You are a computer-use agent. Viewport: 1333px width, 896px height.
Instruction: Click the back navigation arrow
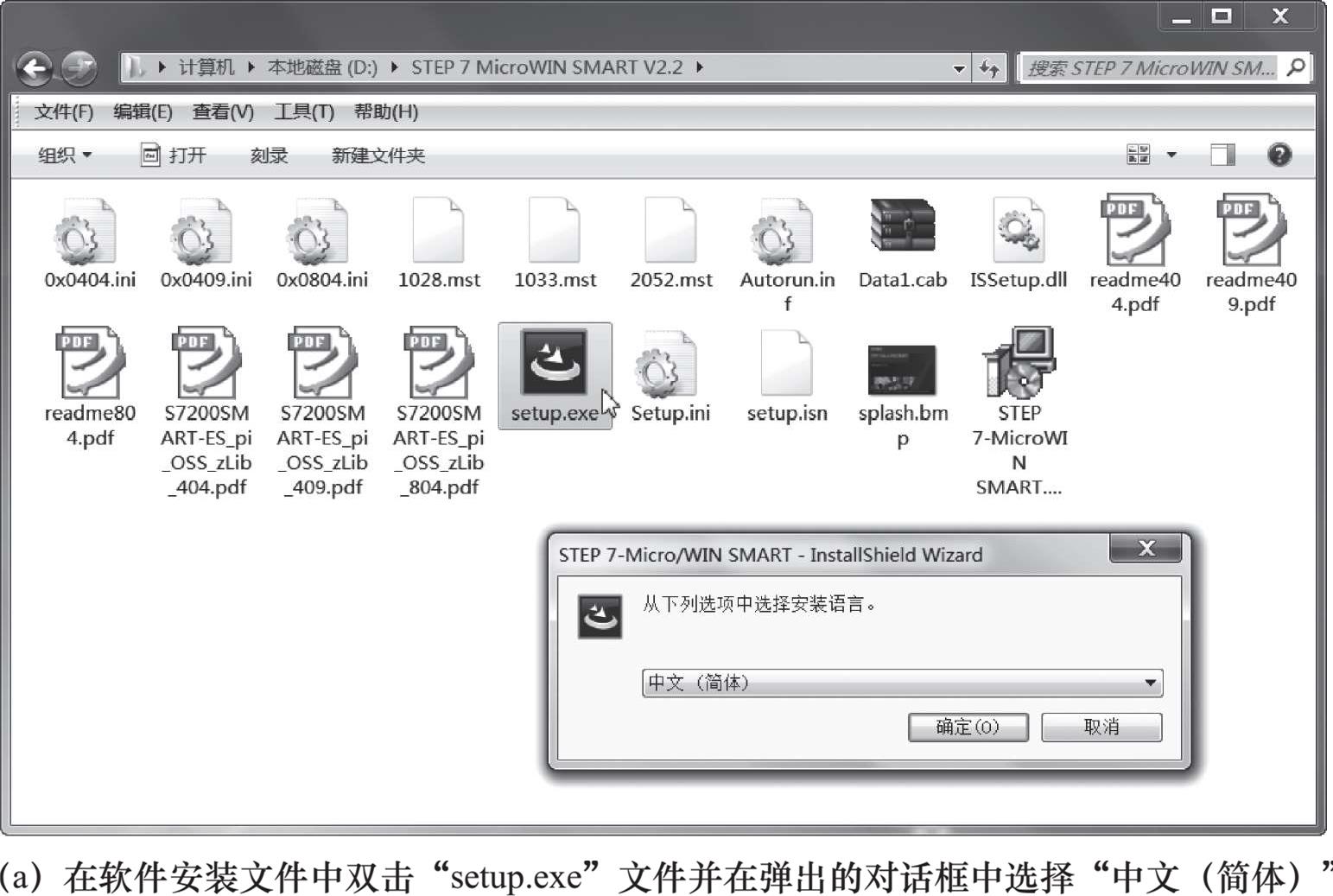click(x=35, y=68)
